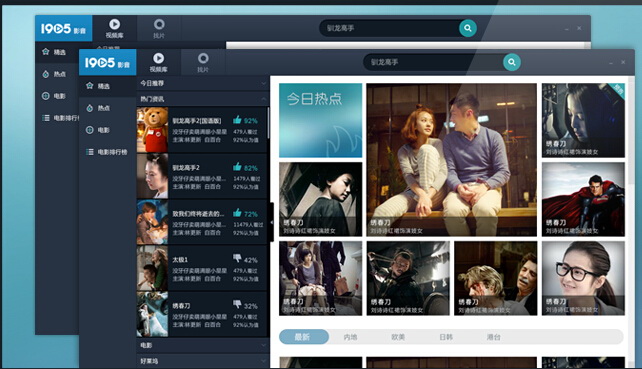This screenshot has height=369, width=642.
Task: Open the tile with the slingshot man
Action: pyautogui.click(x=408, y=278)
